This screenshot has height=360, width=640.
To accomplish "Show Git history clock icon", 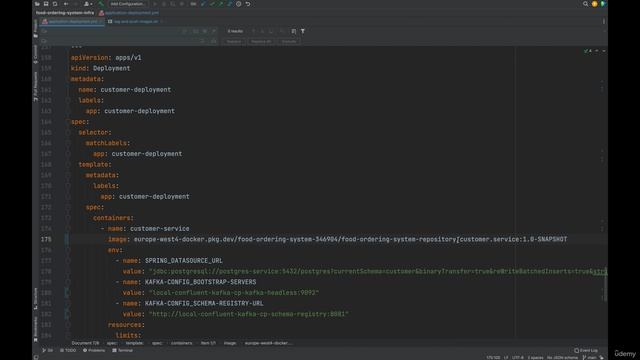I will pyautogui.click(x=239, y=4).
